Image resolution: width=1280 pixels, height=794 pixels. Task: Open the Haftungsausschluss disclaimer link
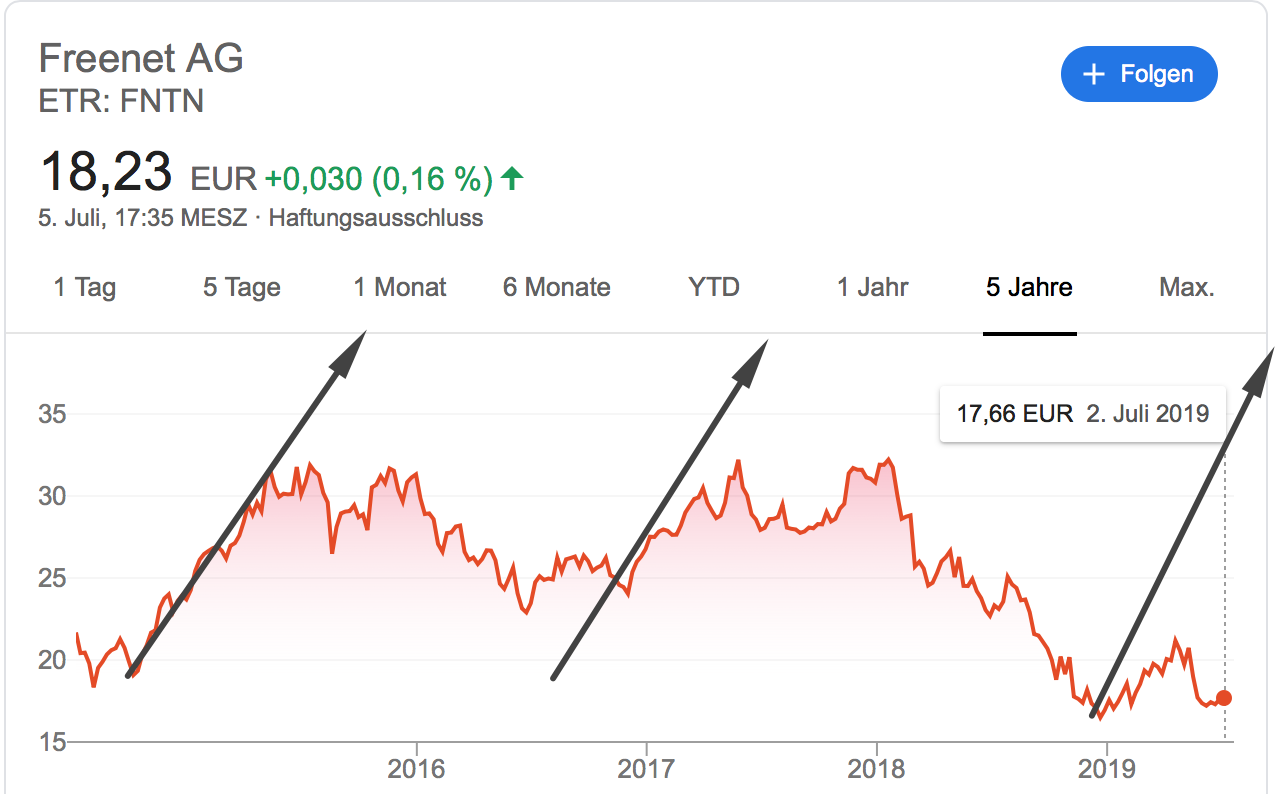[x=376, y=217]
